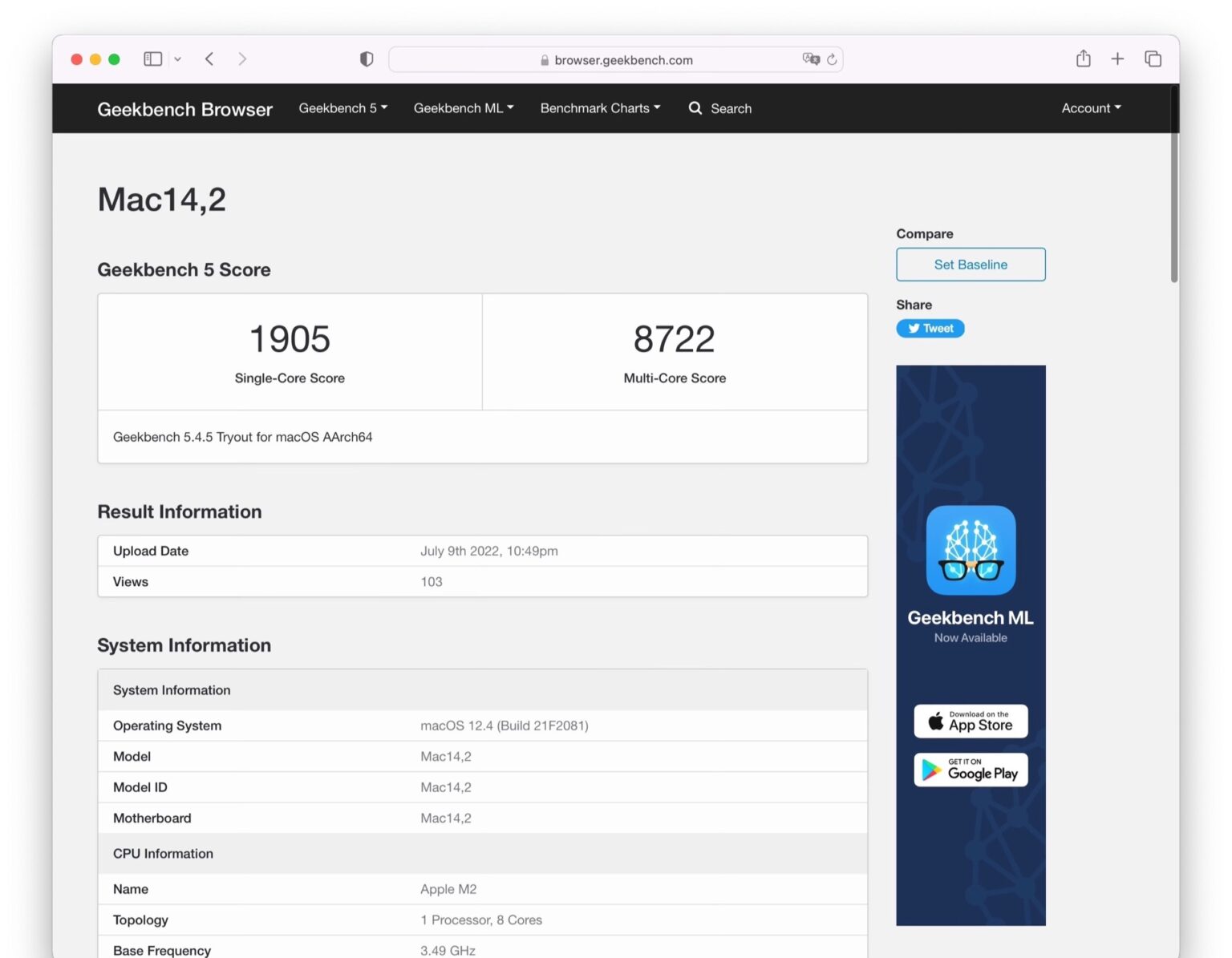1232x958 pixels.
Task: Expand the Geekbench 5 menu
Action: point(343,108)
